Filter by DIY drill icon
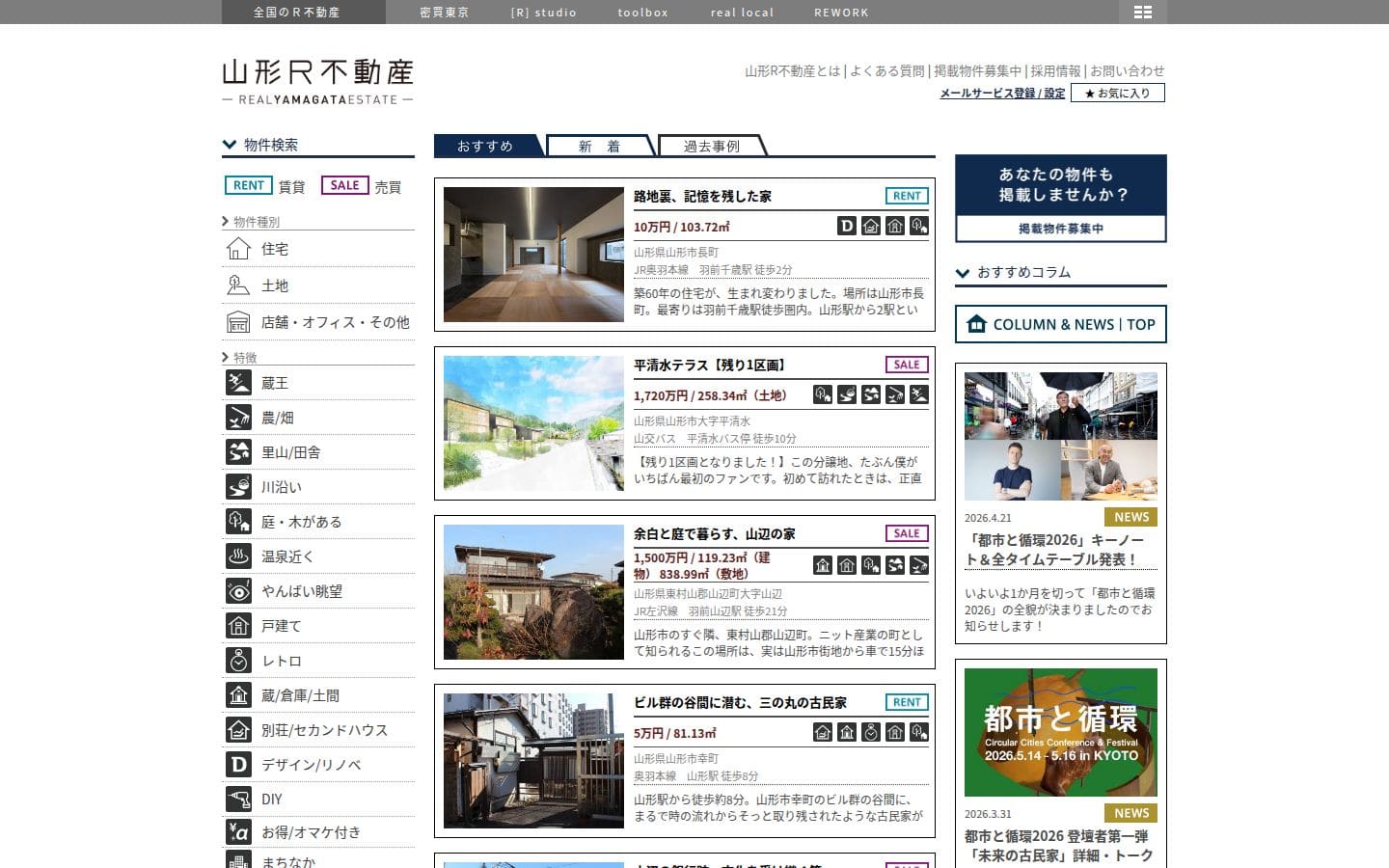 tap(238, 800)
